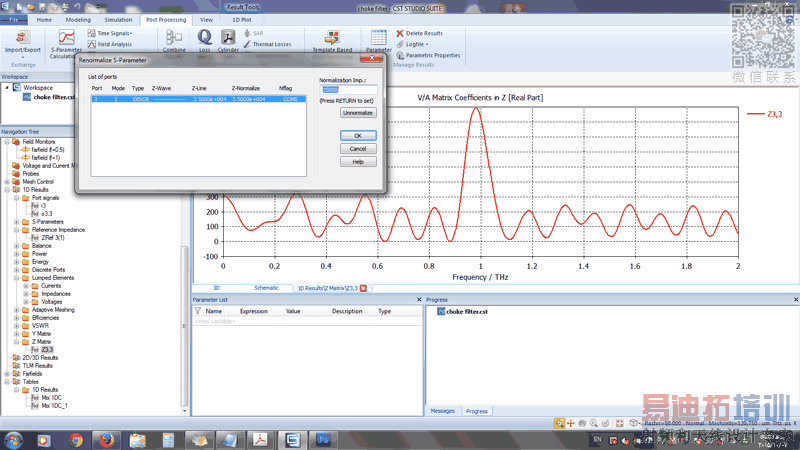The width and height of the screenshot is (800, 450).
Task: Open Chrome from the taskbar
Action: 76,440
